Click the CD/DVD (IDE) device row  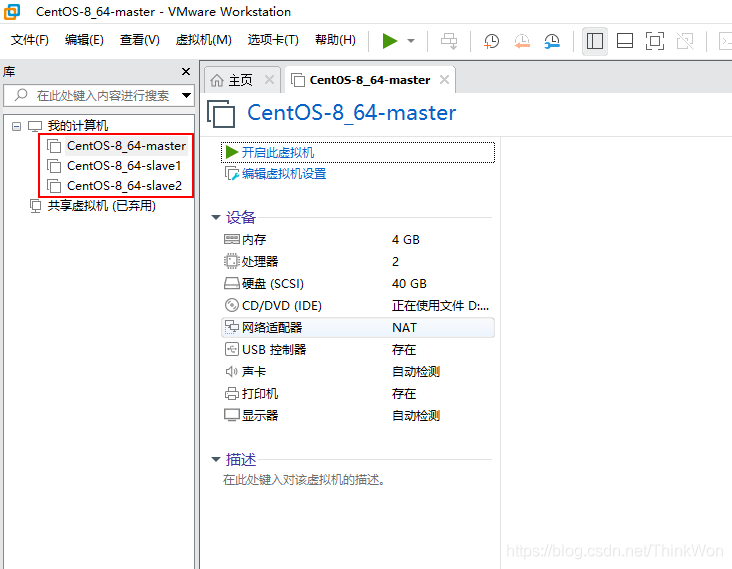click(358, 306)
